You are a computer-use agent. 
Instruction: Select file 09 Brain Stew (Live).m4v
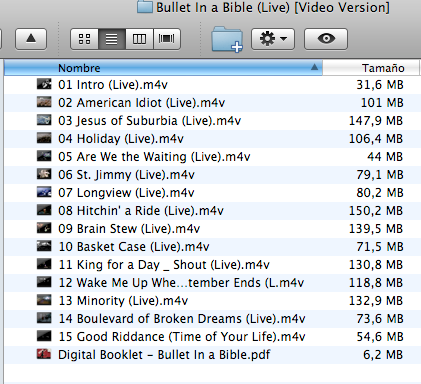(x=129, y=229)
